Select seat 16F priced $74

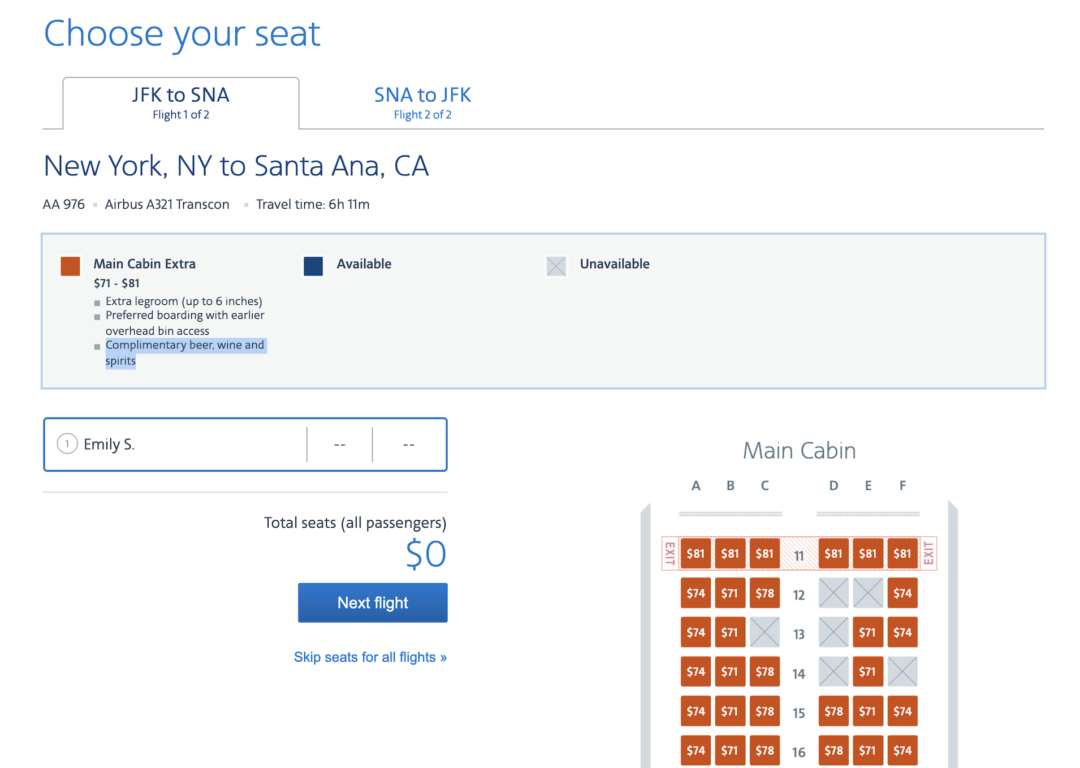tap(902, 750)
